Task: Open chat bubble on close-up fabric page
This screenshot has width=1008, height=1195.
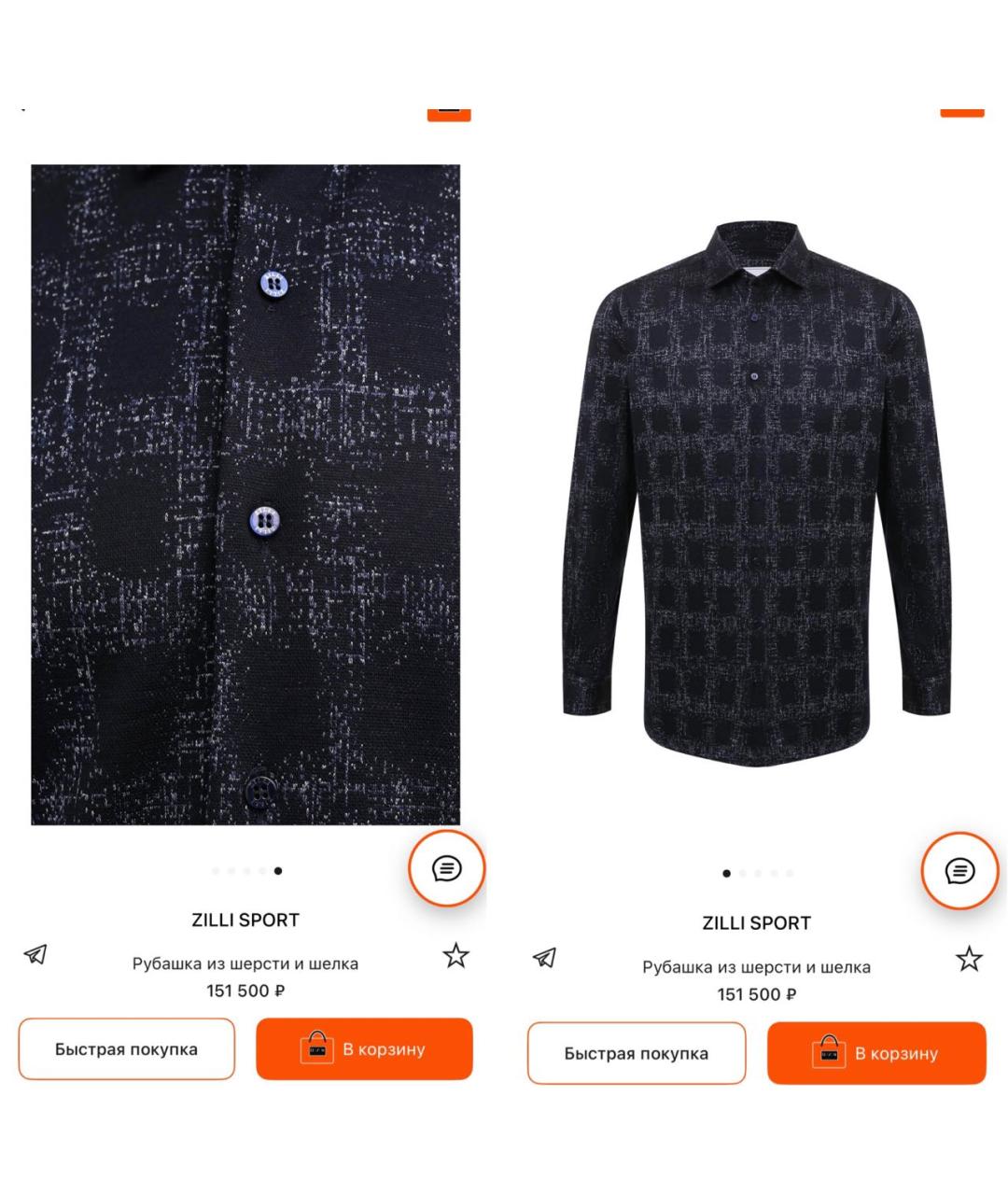Action: 447,868
